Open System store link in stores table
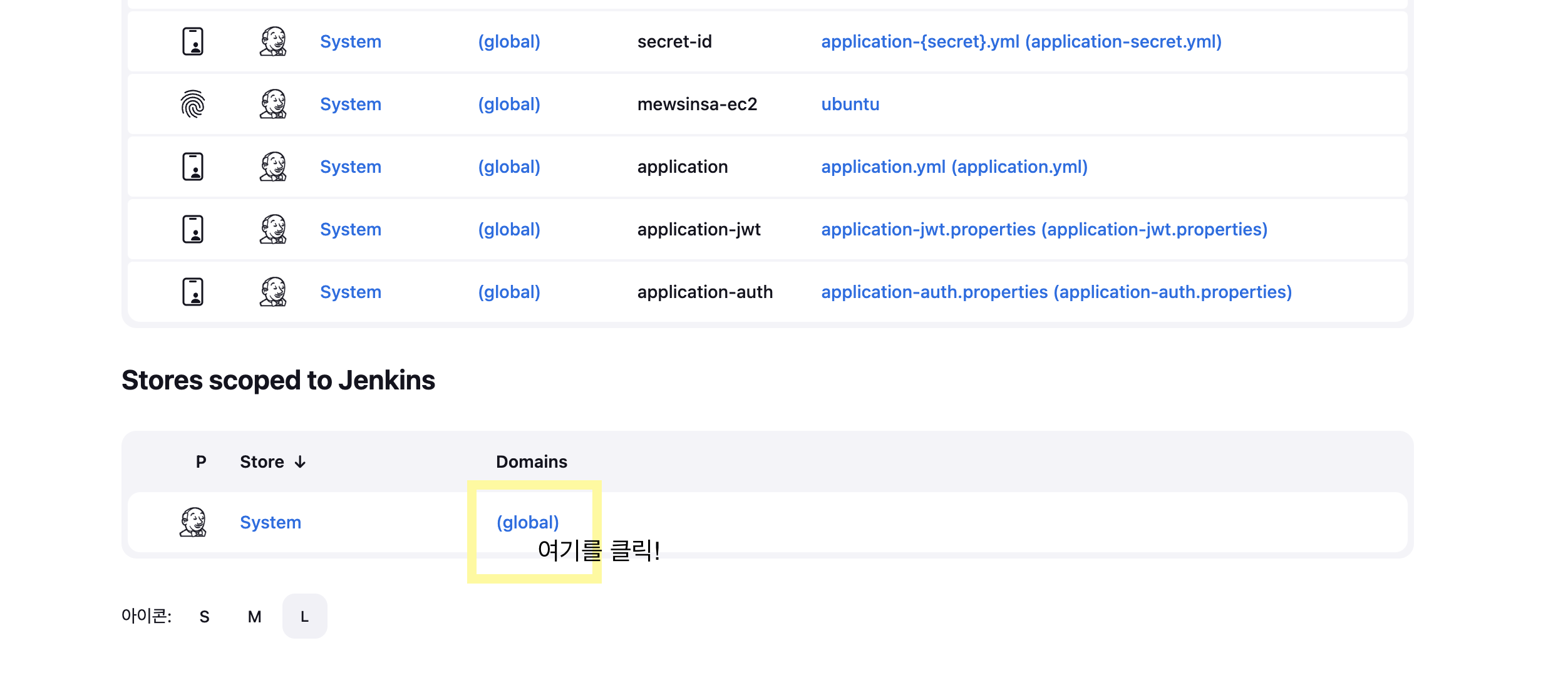The image size is (1568, 695). point(271,522)
